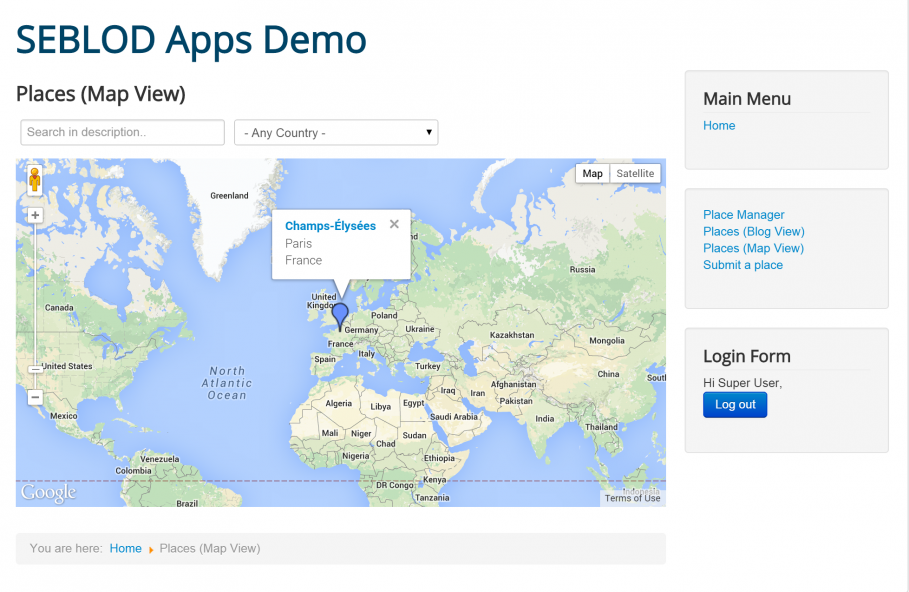This screenshot has width=909, height=592.
Task: Click the DR Congo label on map
Action: click(x=395, y=485)
